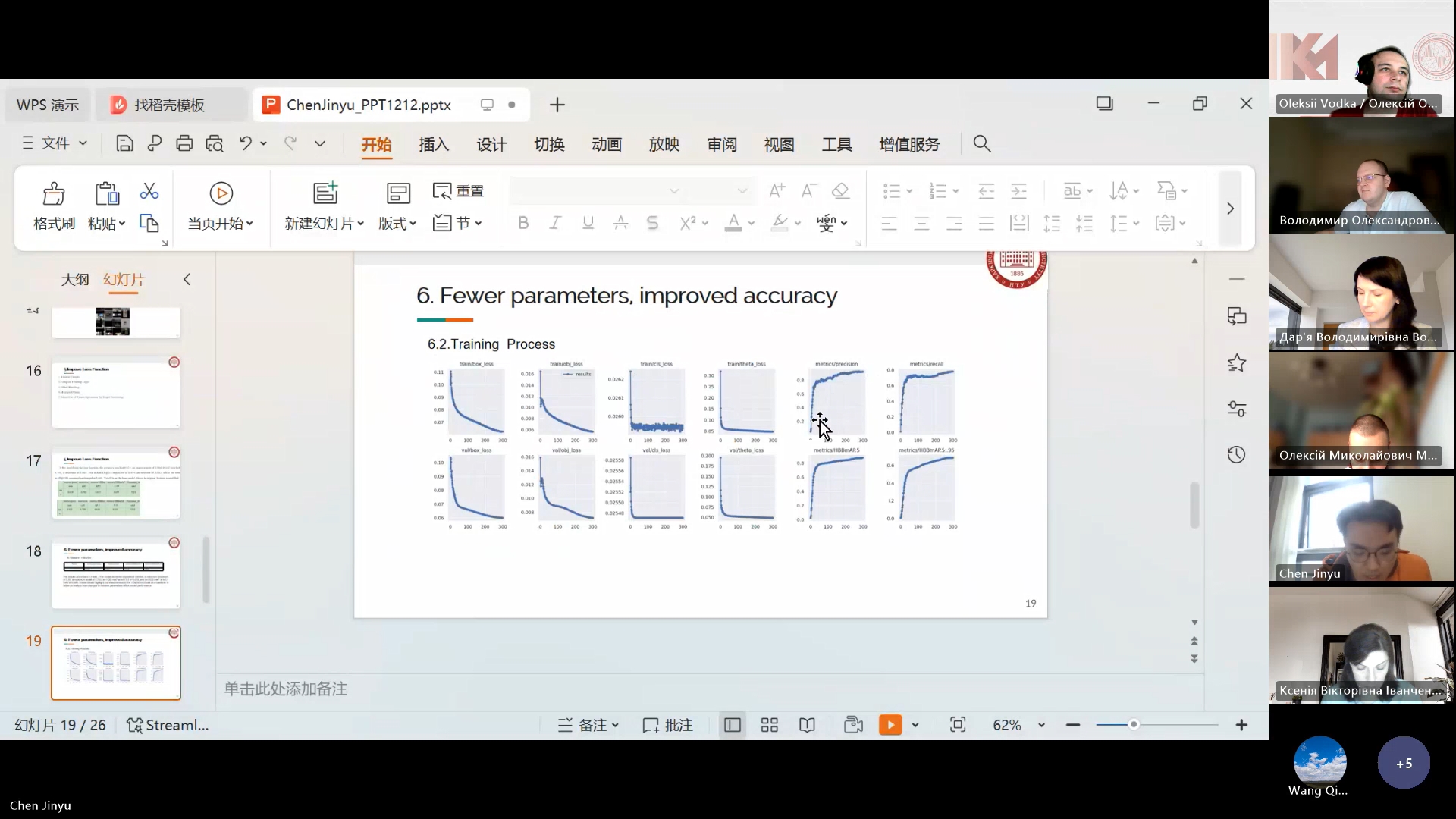
Task: Start slideshow from current slide icon
Action: pos(221,194)
